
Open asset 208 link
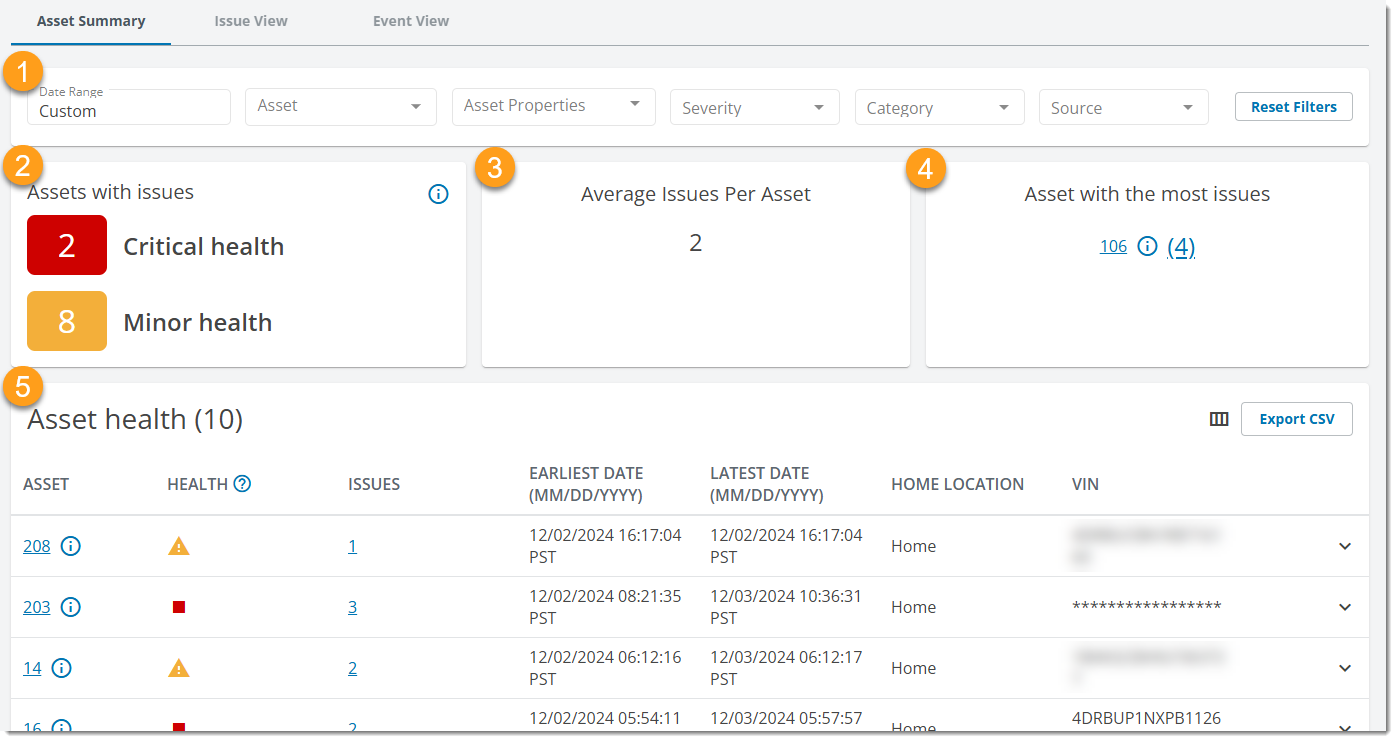pyautogui.click(x=37, y=546)
